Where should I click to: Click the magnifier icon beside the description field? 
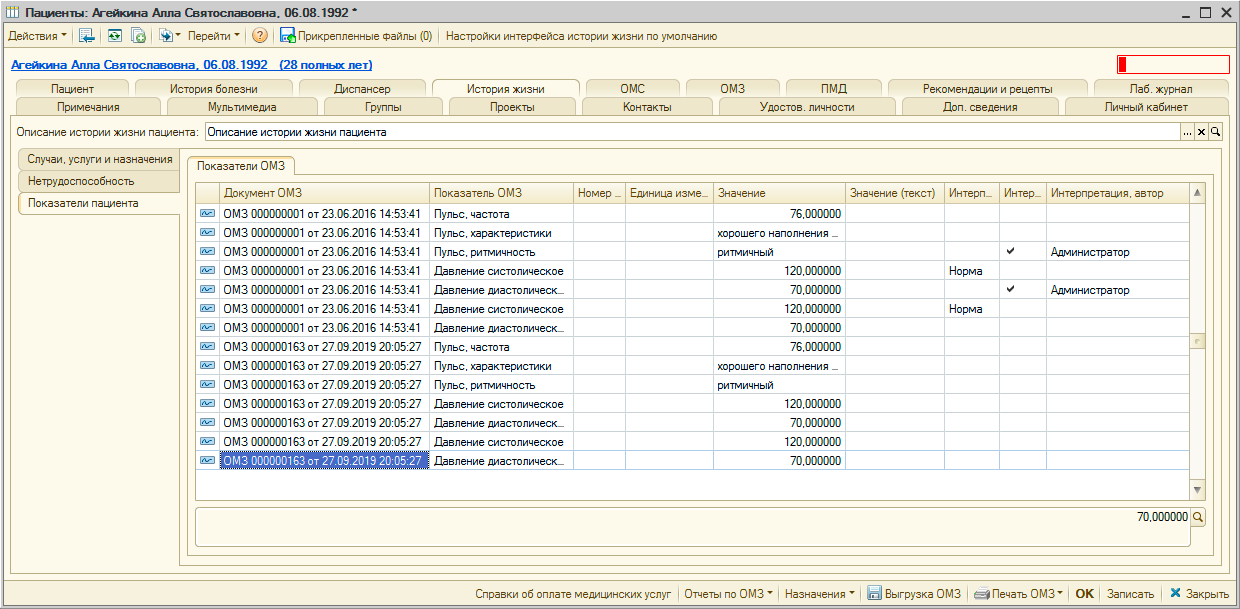(x=1216, y=132)
